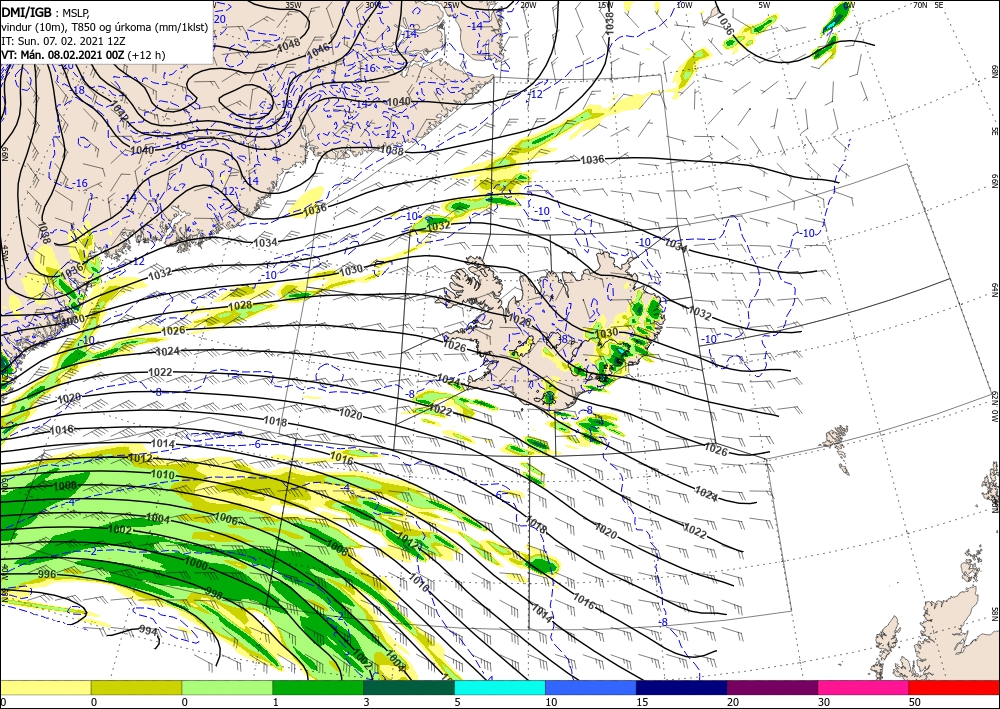Click the light green legend swatch
The image size is (1000, 709).
tap(227, 687)
